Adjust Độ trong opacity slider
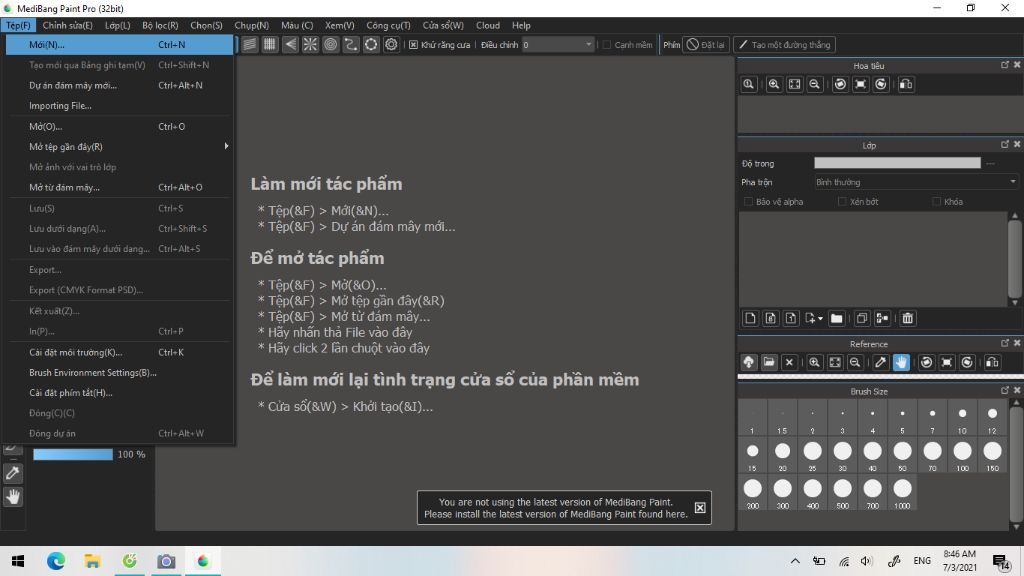The image size is (1024, 576). click(x=897, y=163)
